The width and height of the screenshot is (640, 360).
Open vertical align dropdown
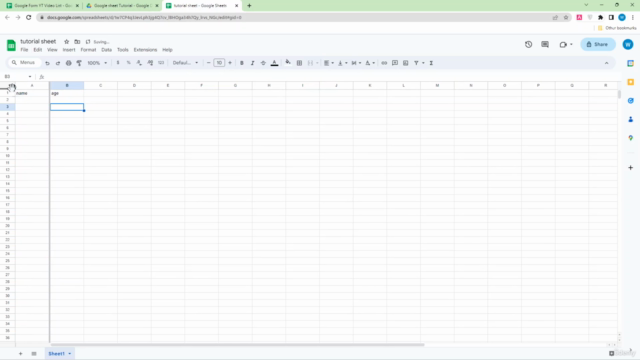click(342, 63)
